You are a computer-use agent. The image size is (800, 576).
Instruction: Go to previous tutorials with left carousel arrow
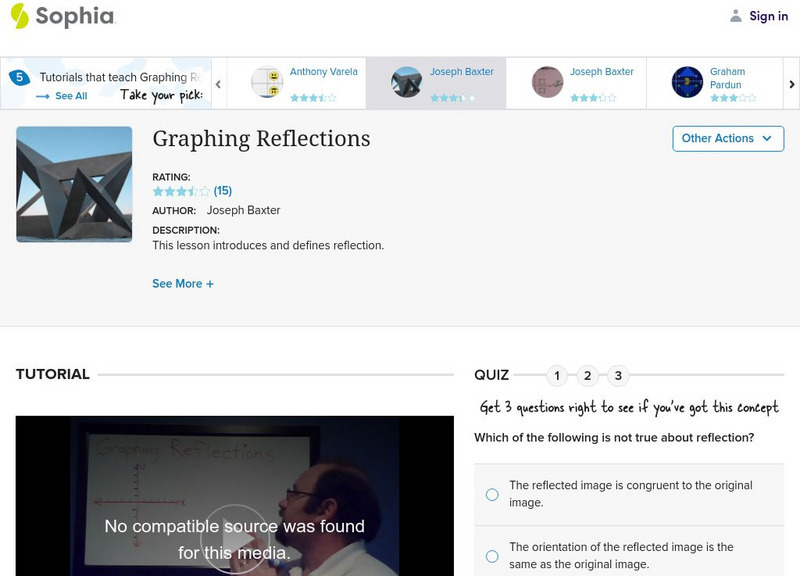tap(218, 84)
